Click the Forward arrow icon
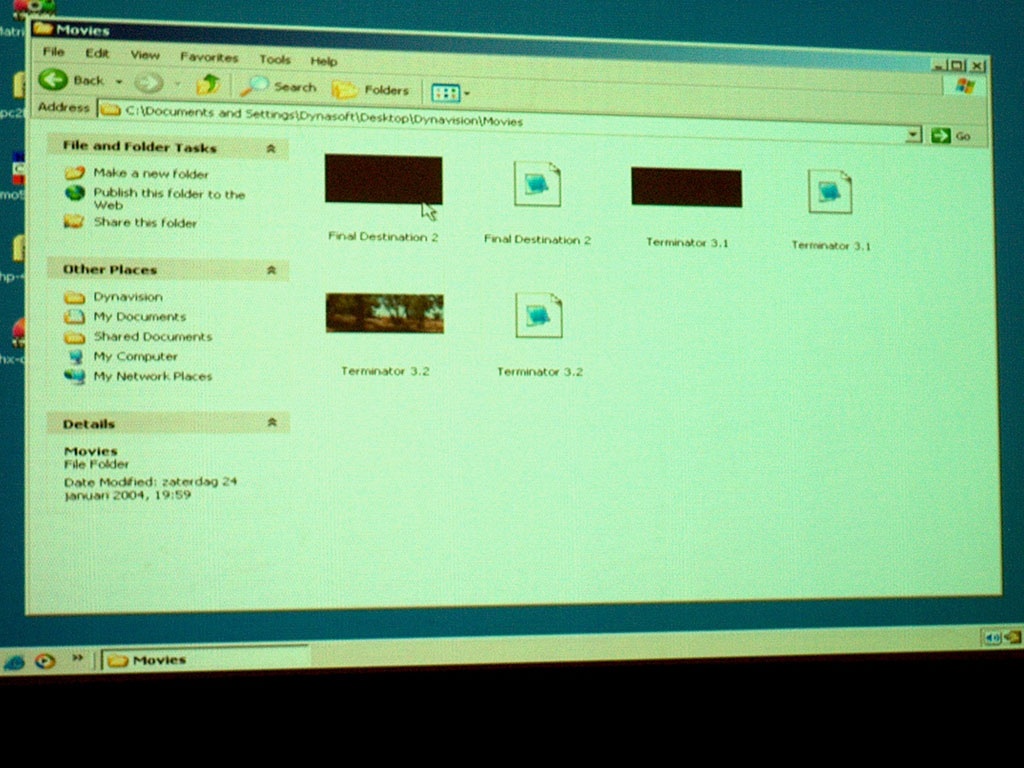This screenshot has width=1024, height=768. [148, 83]
